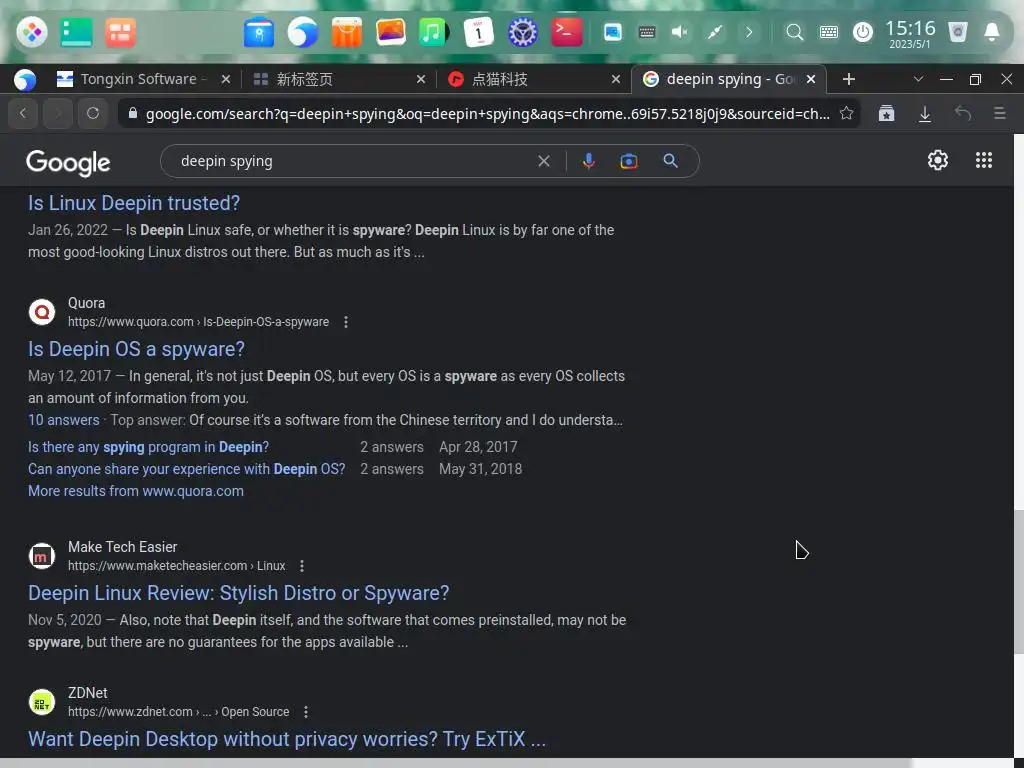Open the App Store from dock
Viewport: 1024px width, 768px height.
coord(347,32)
